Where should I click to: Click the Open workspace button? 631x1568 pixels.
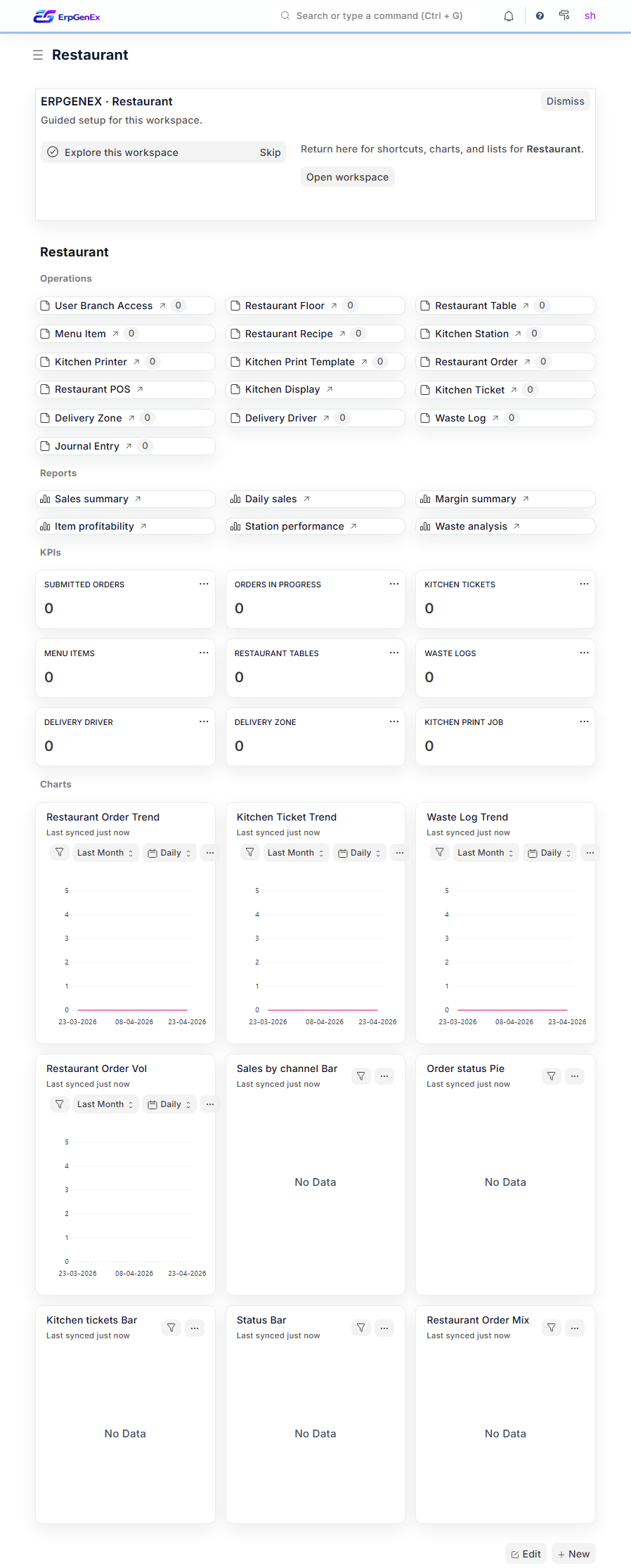(x=347, y=177)
